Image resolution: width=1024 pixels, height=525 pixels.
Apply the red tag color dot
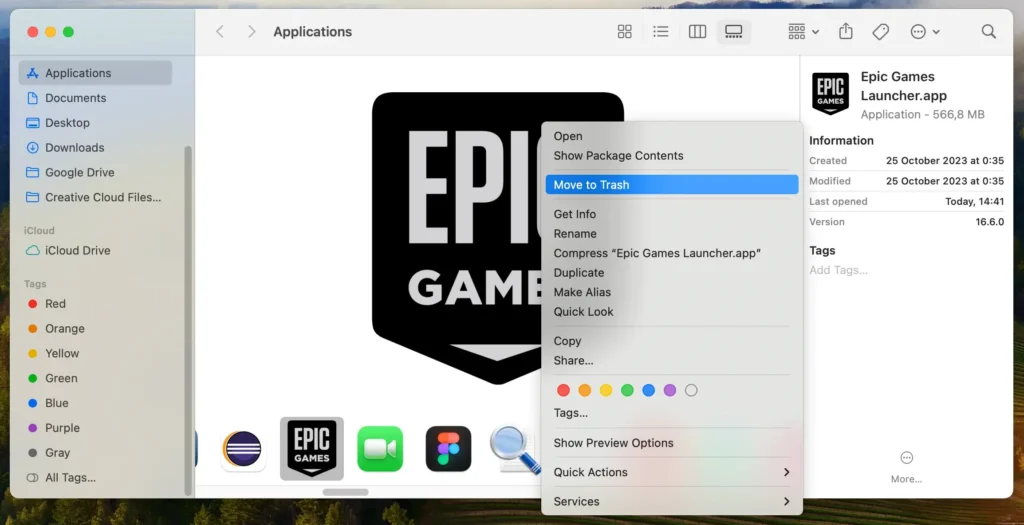point(563,390)
